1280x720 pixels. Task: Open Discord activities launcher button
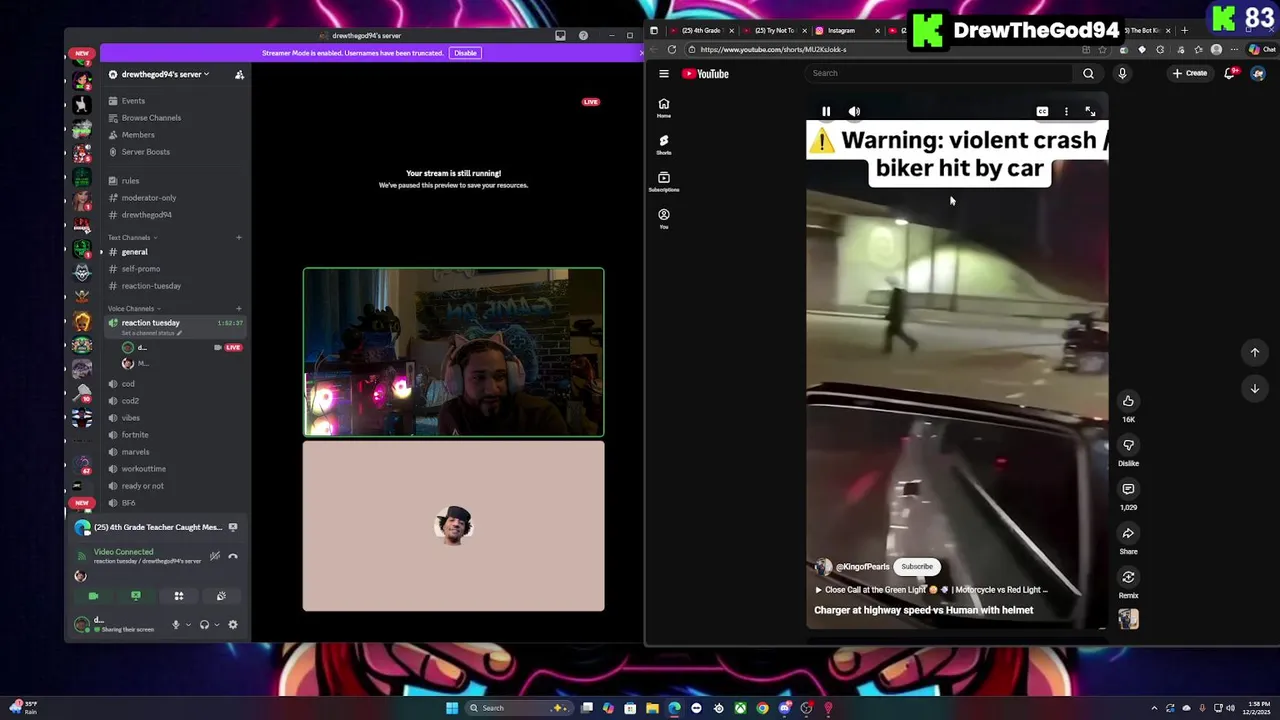[x=179, y=596]
